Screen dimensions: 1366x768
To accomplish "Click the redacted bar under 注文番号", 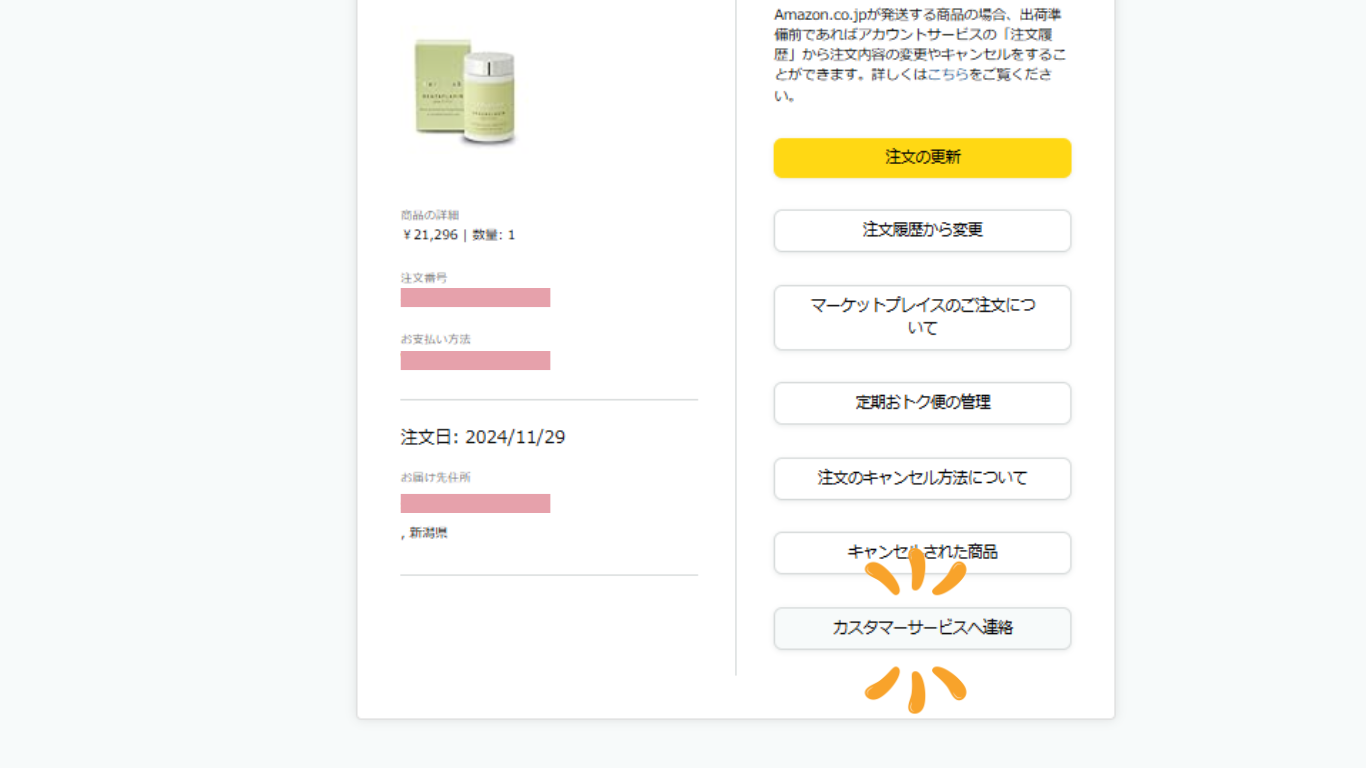I will (475, 298).
